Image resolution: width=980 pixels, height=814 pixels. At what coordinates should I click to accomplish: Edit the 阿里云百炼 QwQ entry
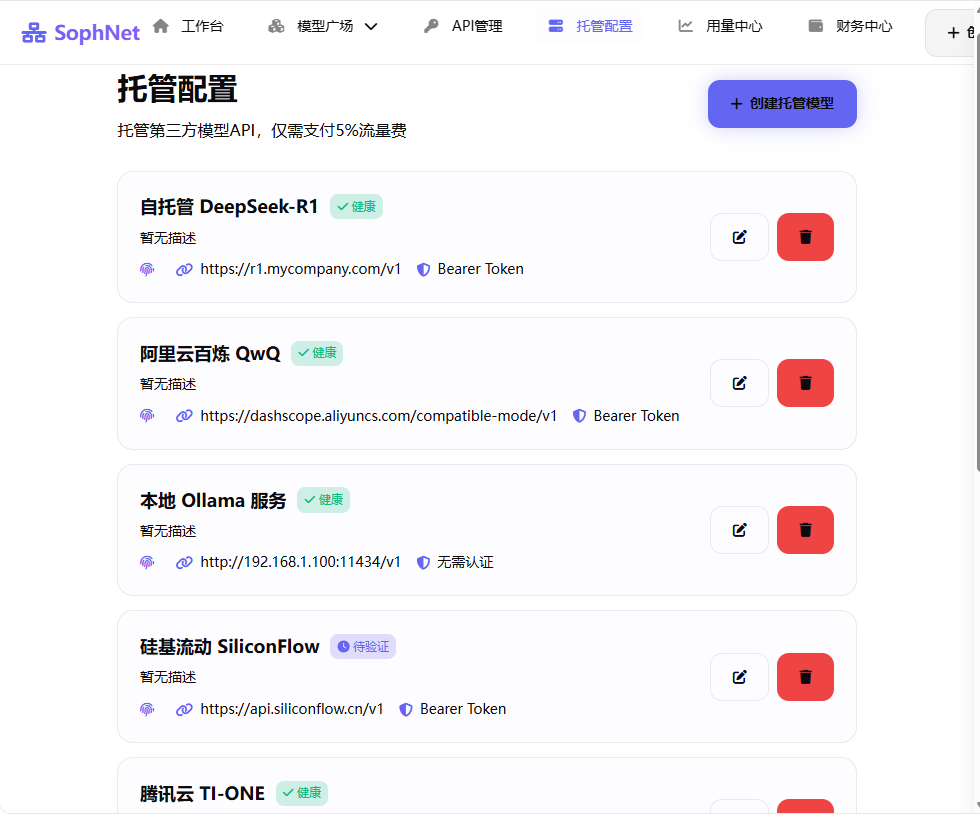739,383
